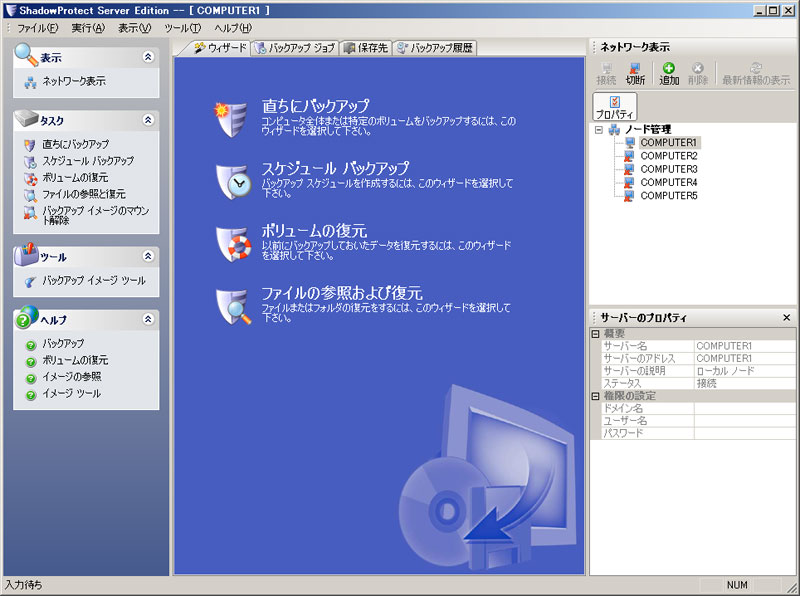Click the スケジュール バックアップ icon in タスク panel
This screenshot has height=596, width=800.
(x=30, y=162)
